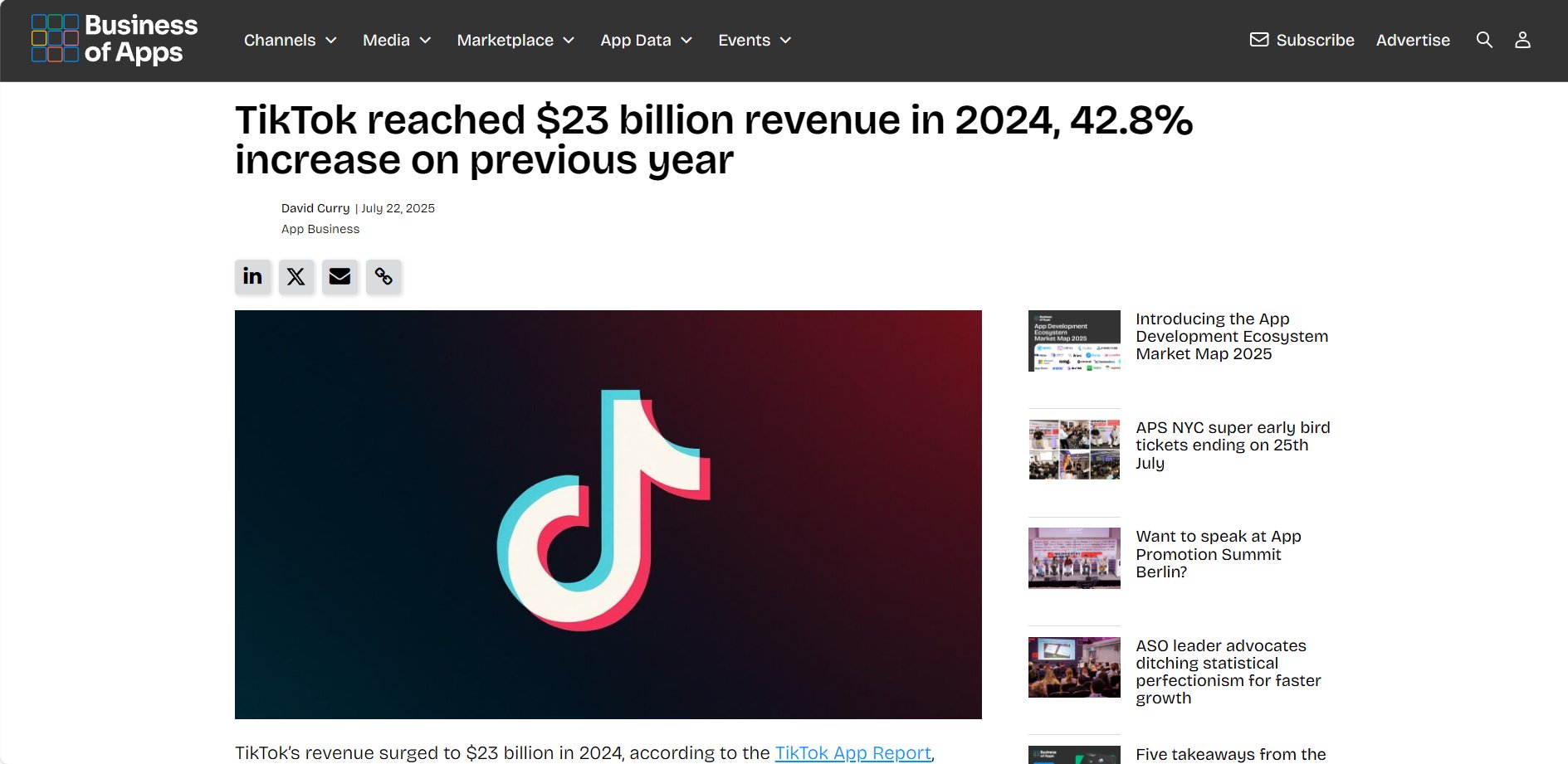Share article on X

point(296,276)
